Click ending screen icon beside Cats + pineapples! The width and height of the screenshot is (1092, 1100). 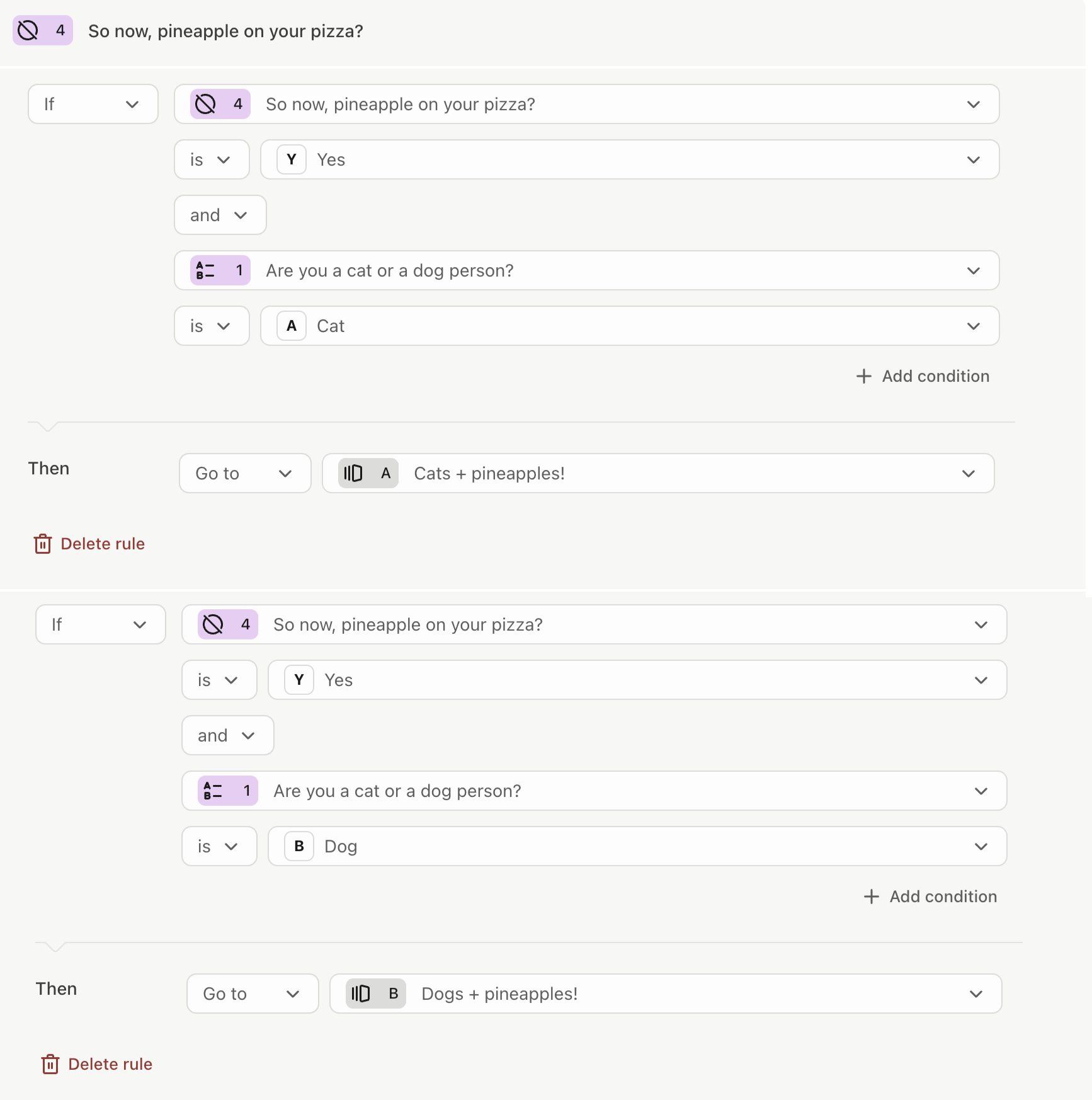[353, 473]
